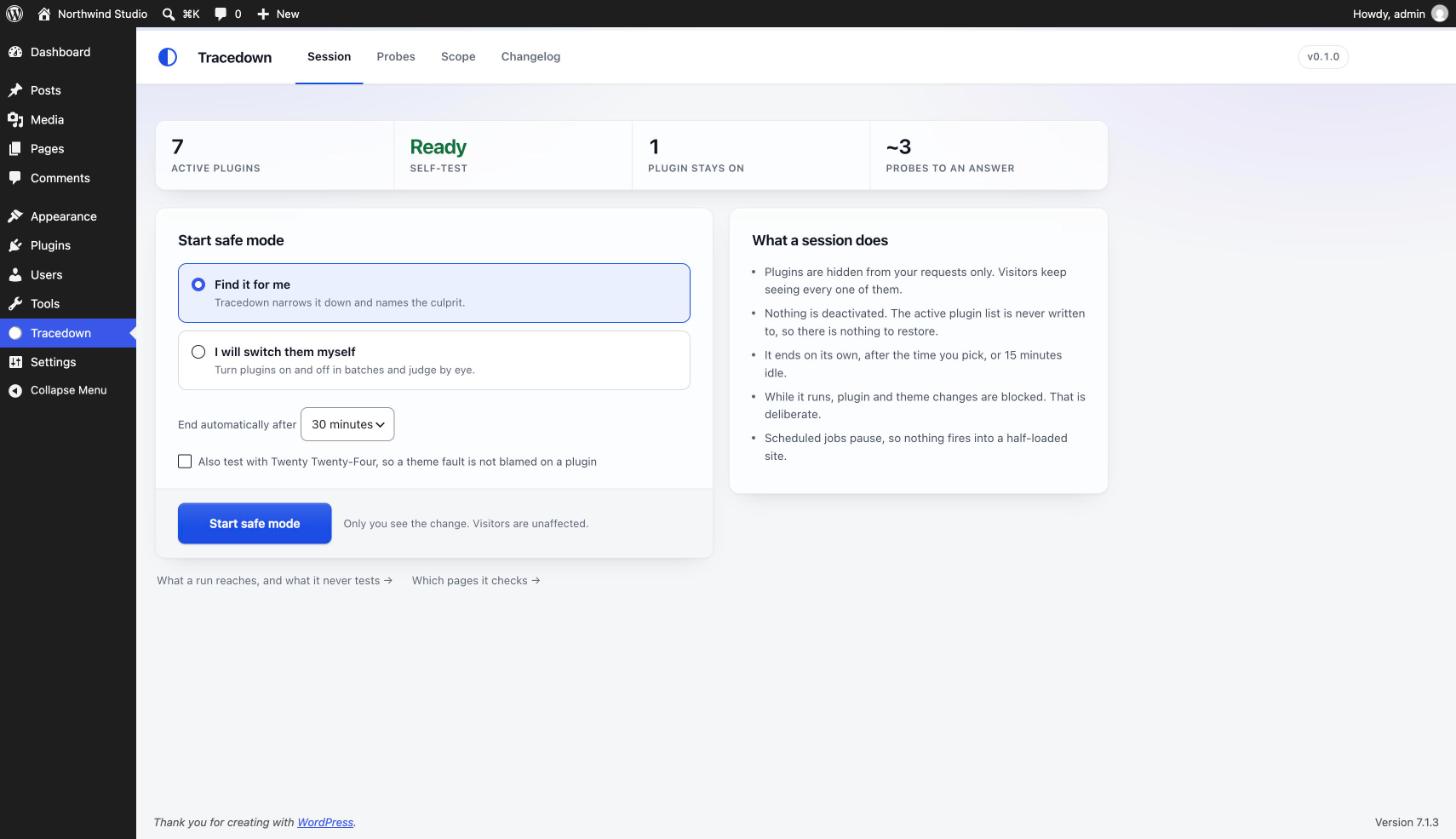Screen dimensions: 1456x839
Task: Click the Pages sidebar icon
Action: click(15, 148)
